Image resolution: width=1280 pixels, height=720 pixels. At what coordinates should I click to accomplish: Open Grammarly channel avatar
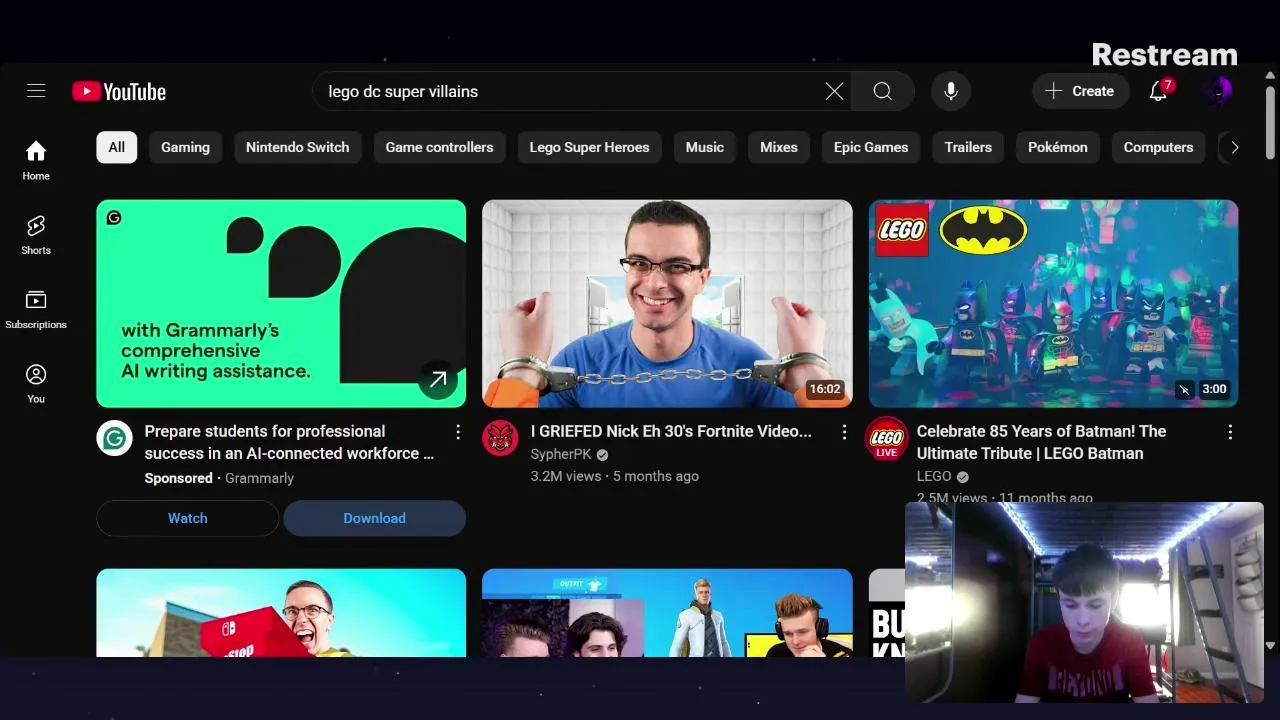point(114,438)
